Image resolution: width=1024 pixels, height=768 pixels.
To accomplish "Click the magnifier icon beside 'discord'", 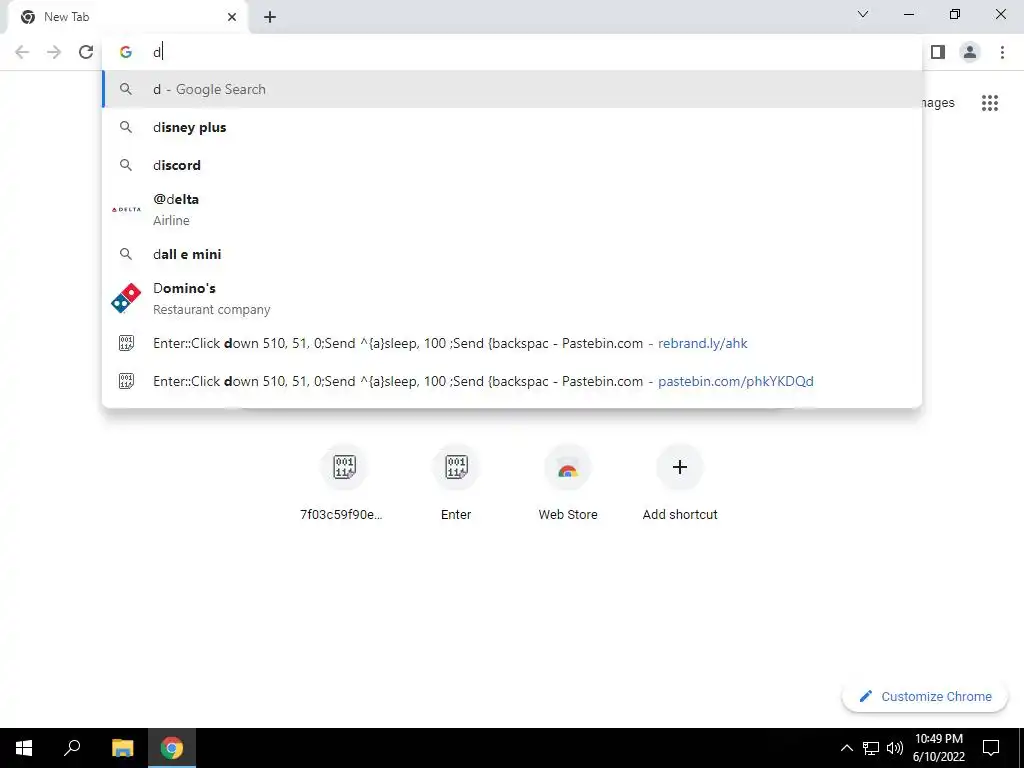I will click(126, 165).
